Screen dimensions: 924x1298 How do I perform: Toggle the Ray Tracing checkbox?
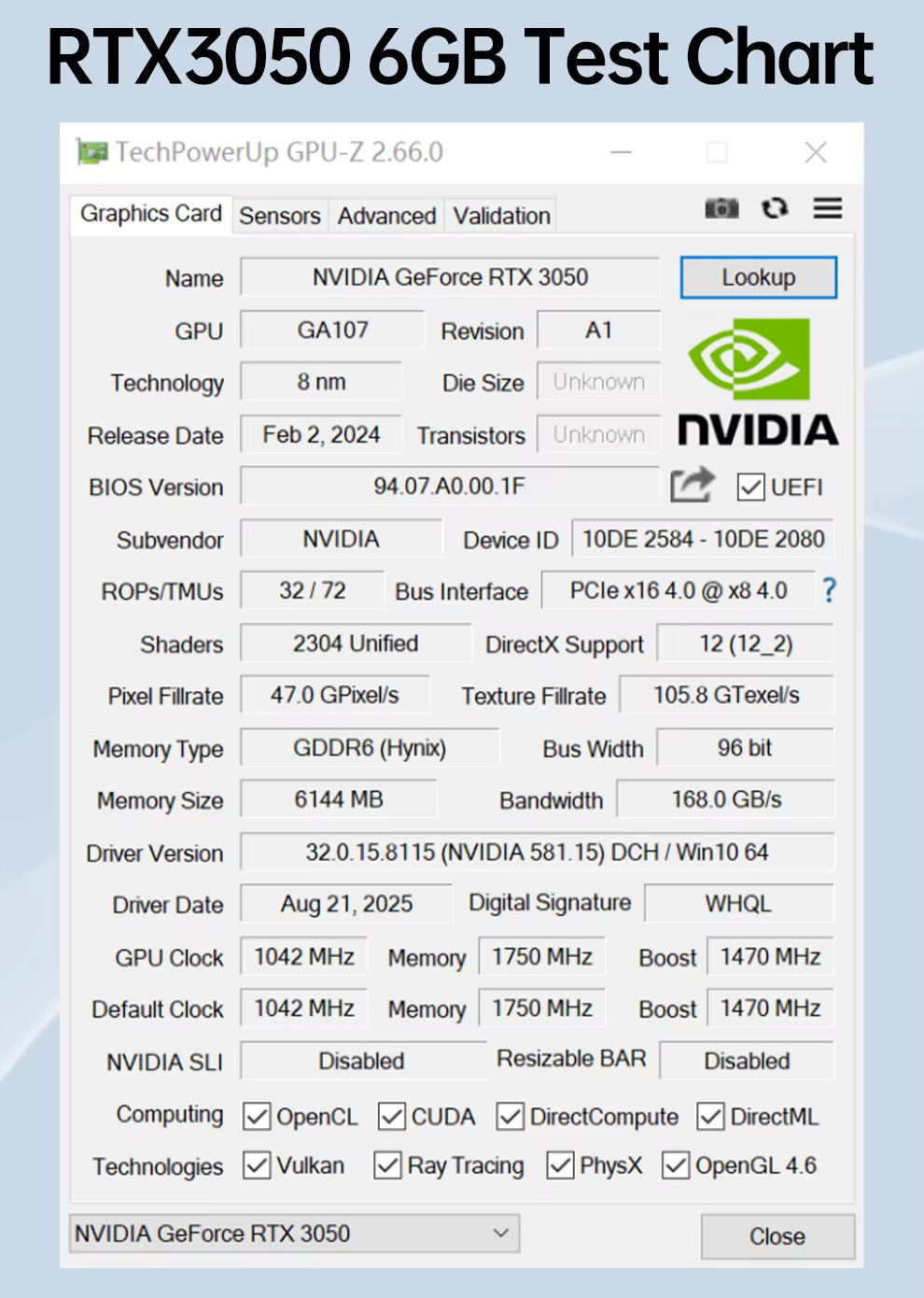point(387,1164)
